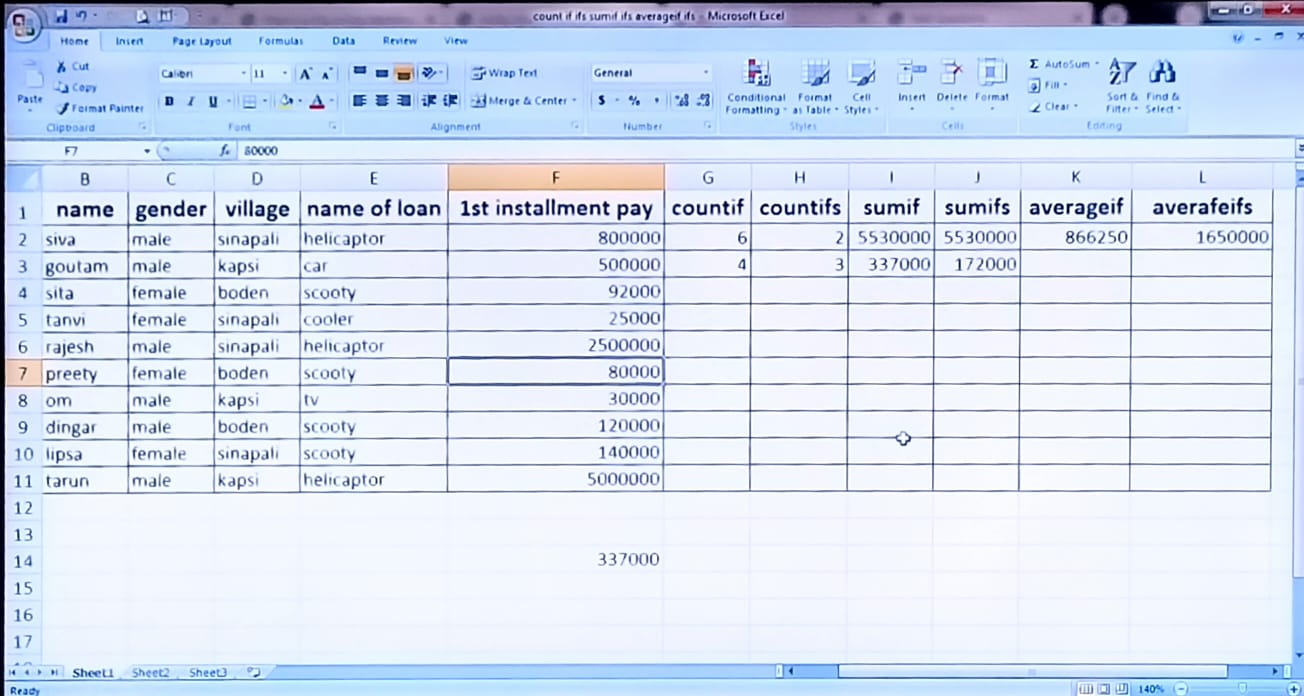This screenshot has height=696, width=1304.
Task: Open the Sheet2 worksheet tab
Action: [x=151, y=673]
